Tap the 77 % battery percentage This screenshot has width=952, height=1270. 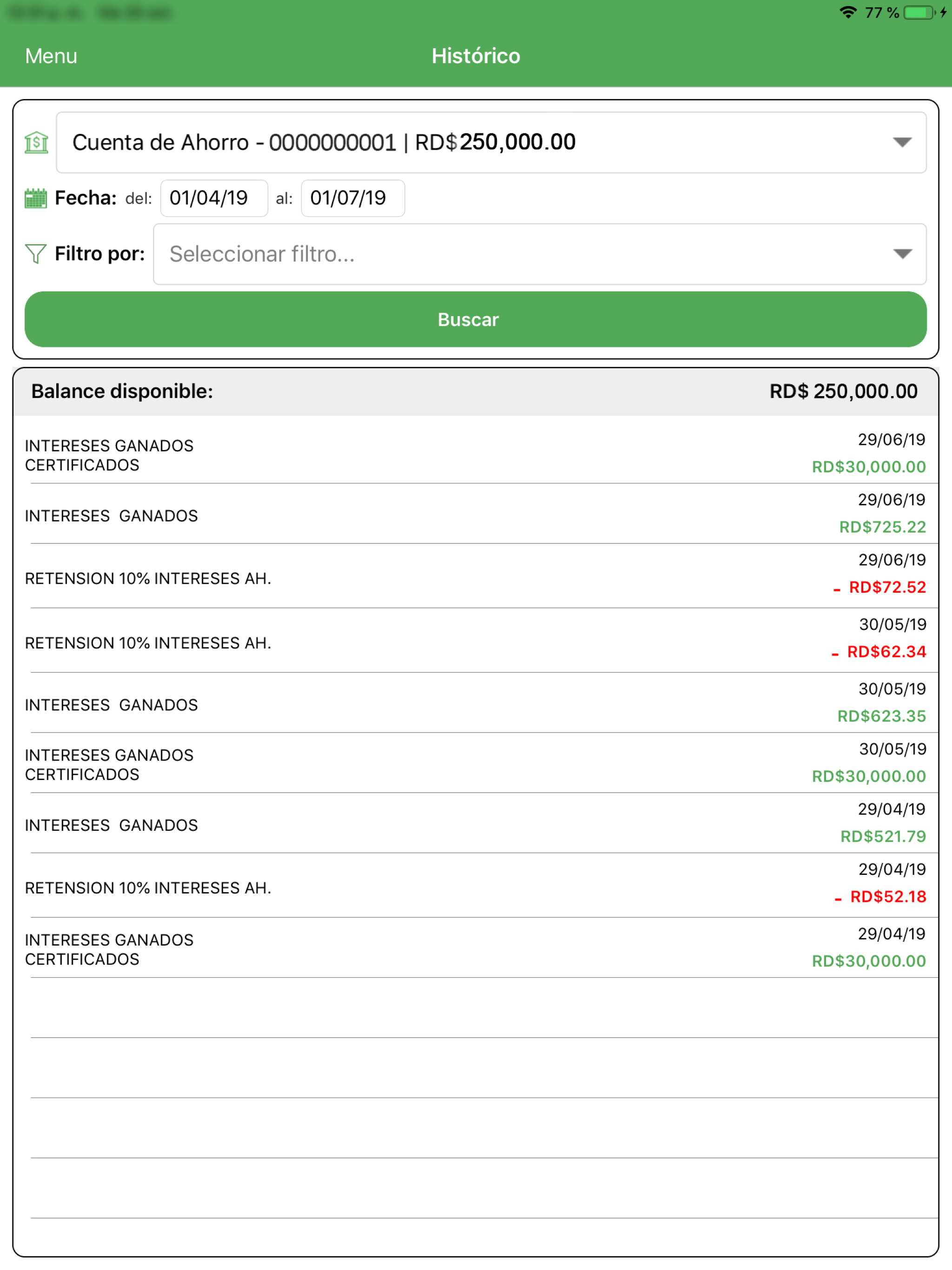point(881,13)
